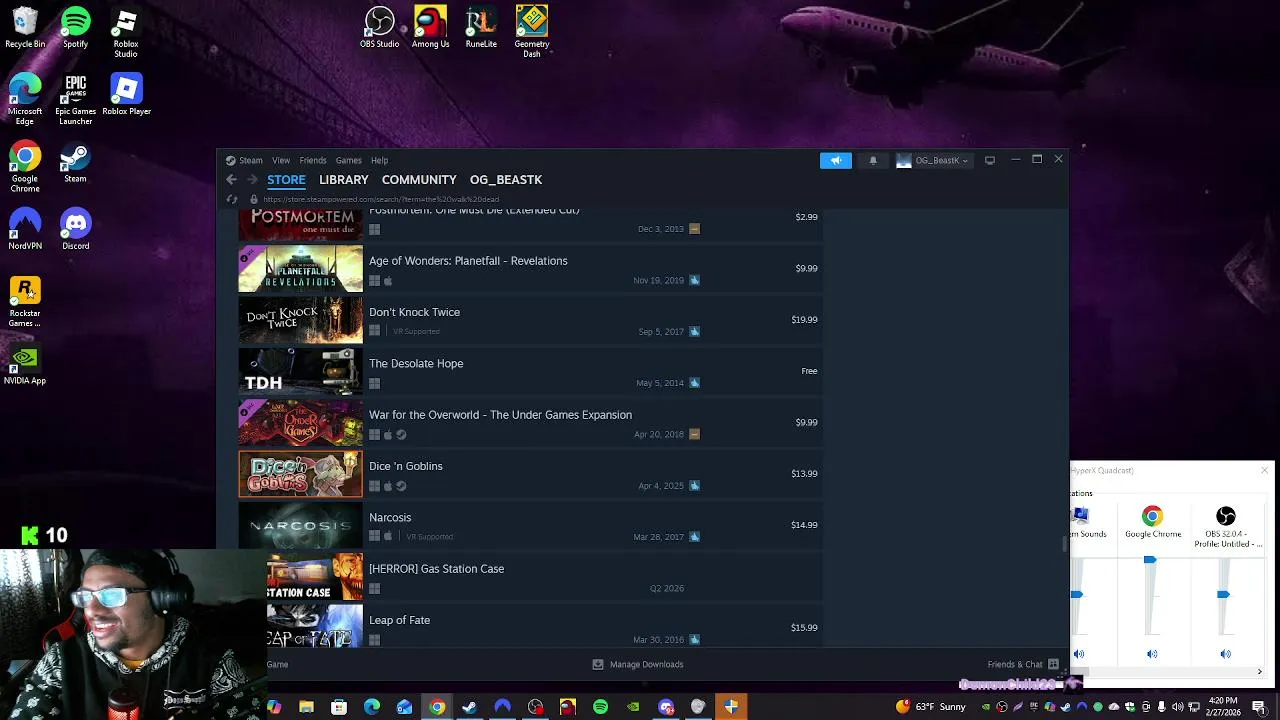Open File Explorer from taskbar
The width and height of the screenshot is (1280, 720).
pyautogui.click(x=306, y=707)
